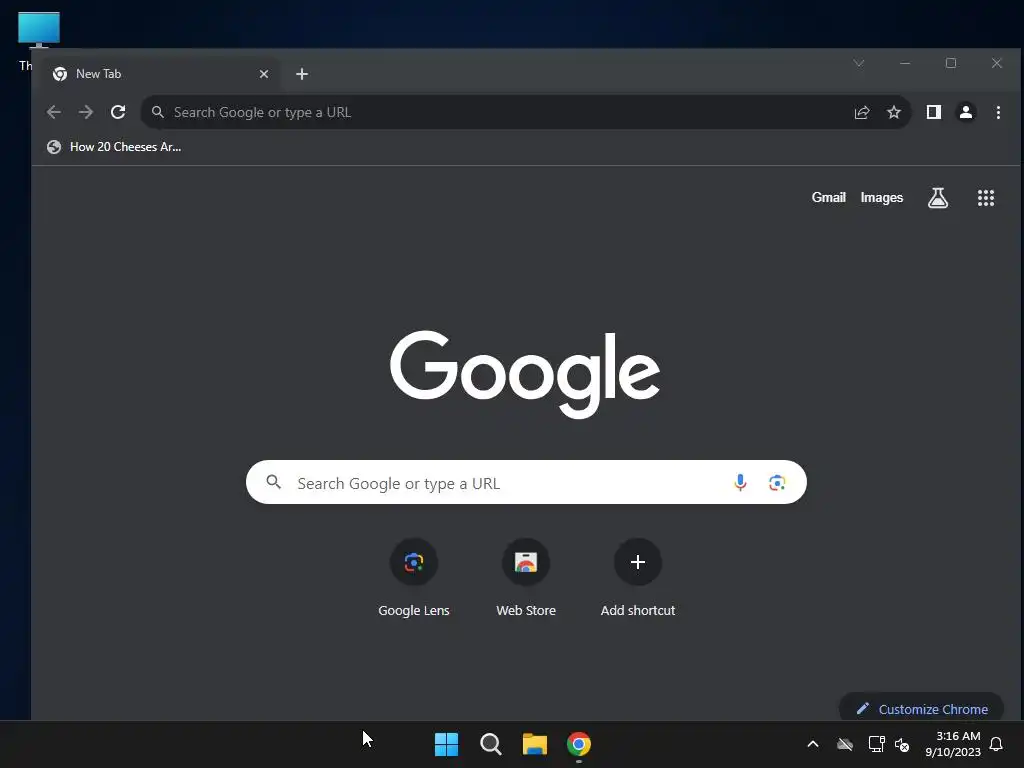Open the Images link
Image resolution: width=1024 pixels, height=768 pixels.
pos(882,197)
